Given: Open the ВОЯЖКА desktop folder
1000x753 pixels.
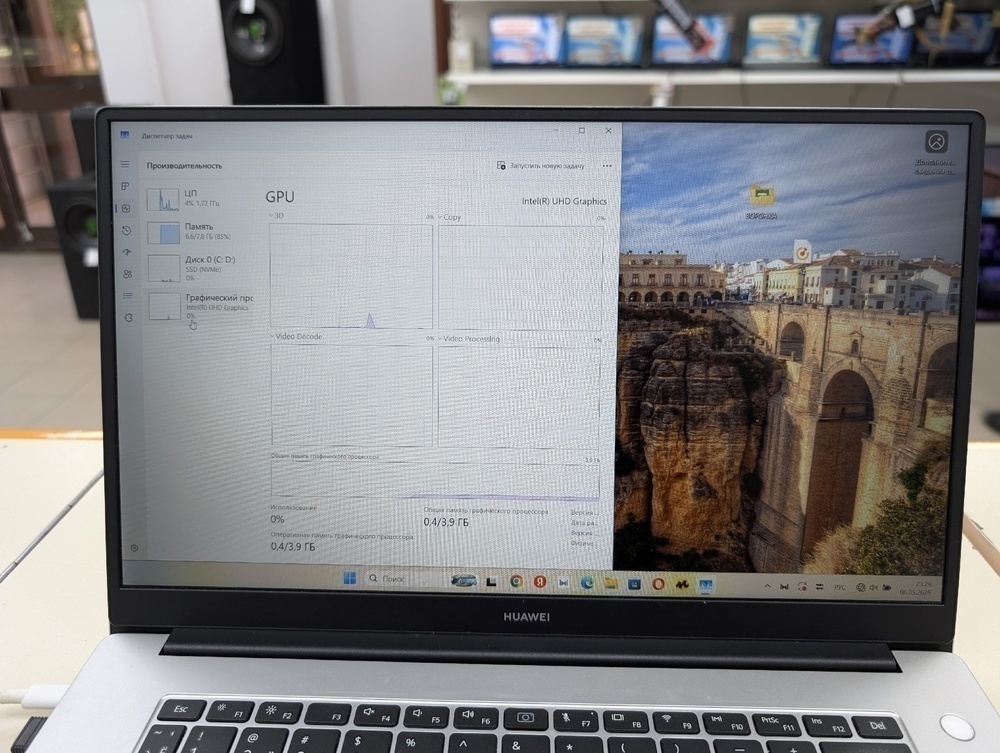Looking at the screenshot, I should click(x=761, y=202).
